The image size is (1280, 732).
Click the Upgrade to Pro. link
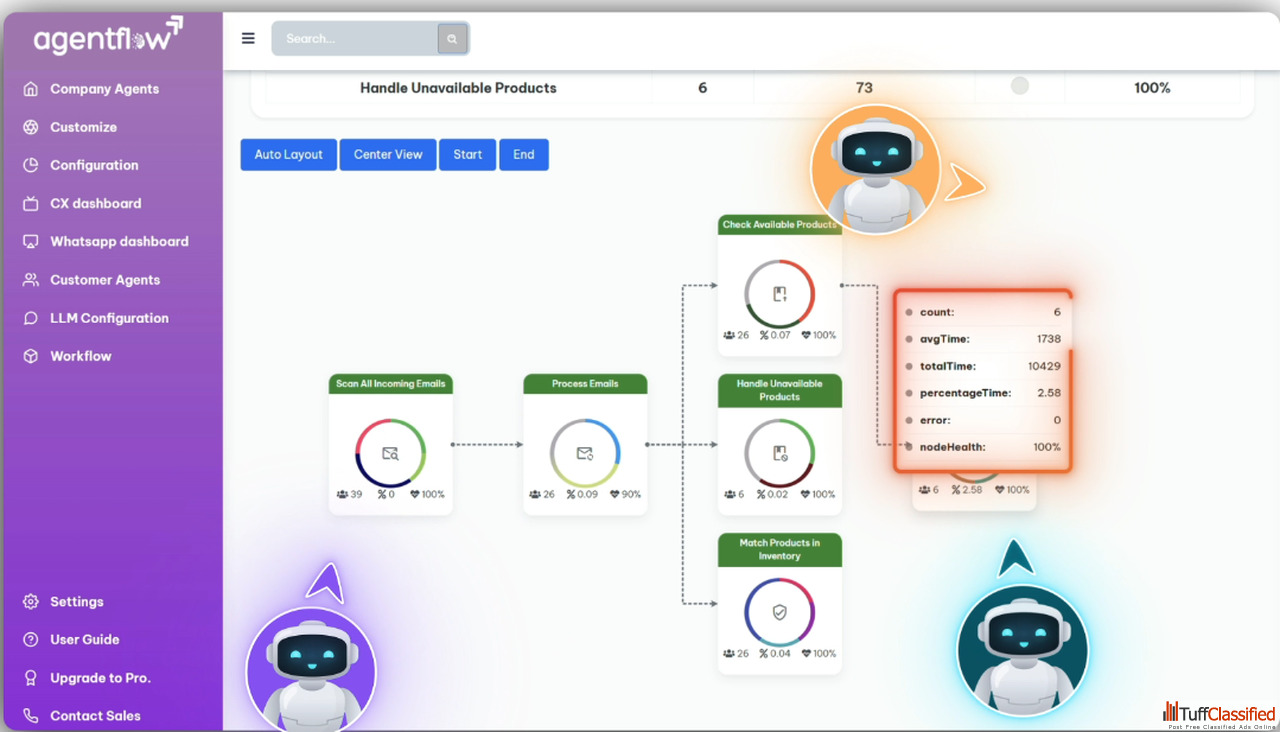tap(100, 678)
